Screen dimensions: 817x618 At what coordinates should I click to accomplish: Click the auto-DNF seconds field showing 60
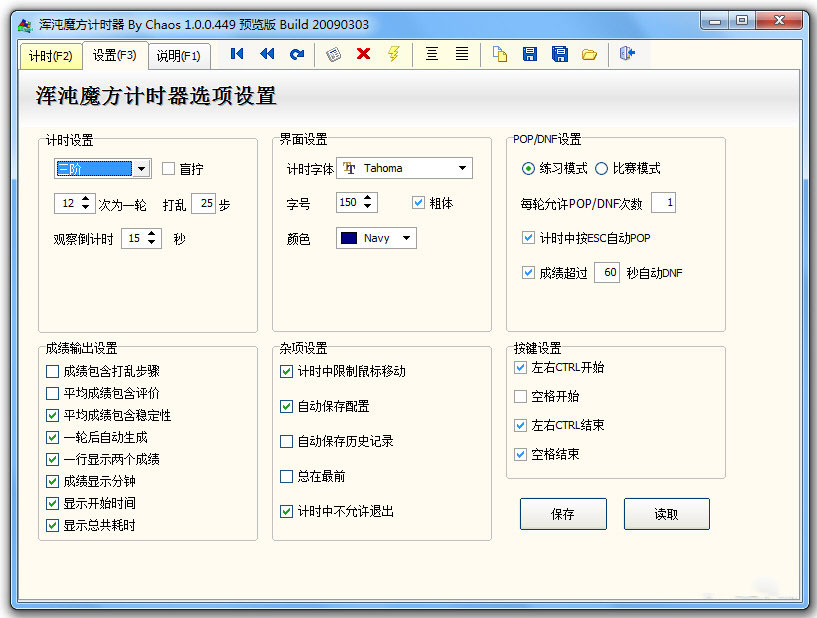pos(607,272)
